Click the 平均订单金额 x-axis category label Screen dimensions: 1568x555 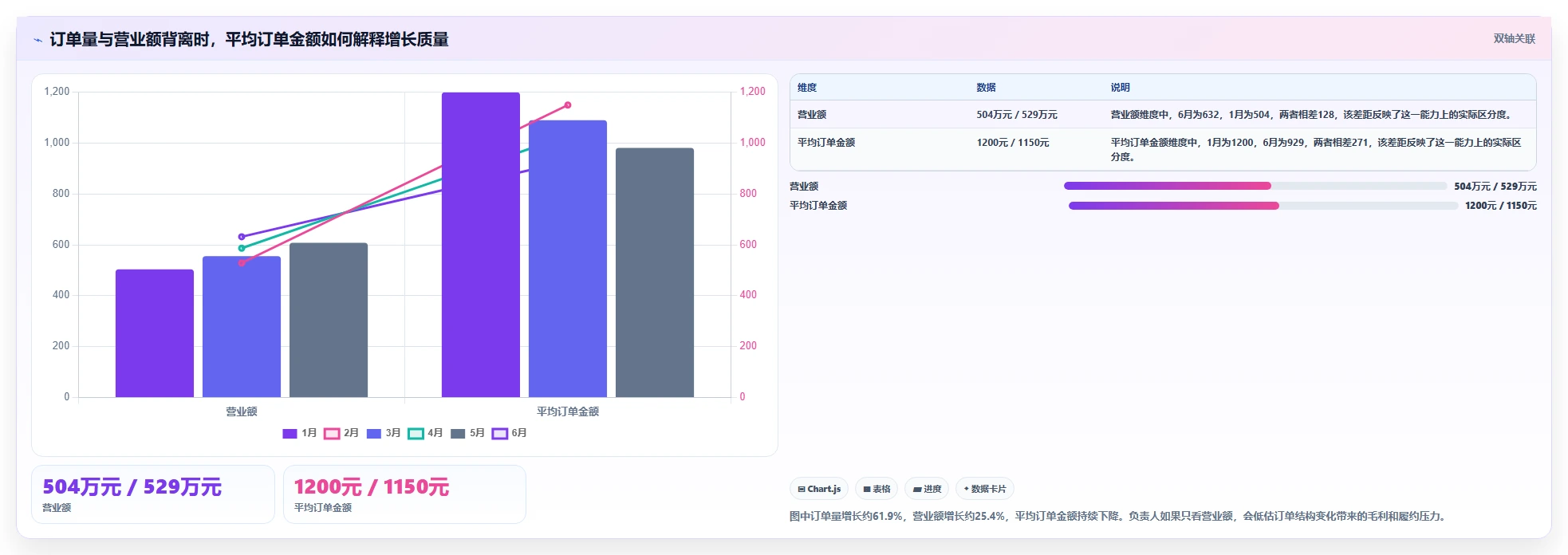point(568,411)
